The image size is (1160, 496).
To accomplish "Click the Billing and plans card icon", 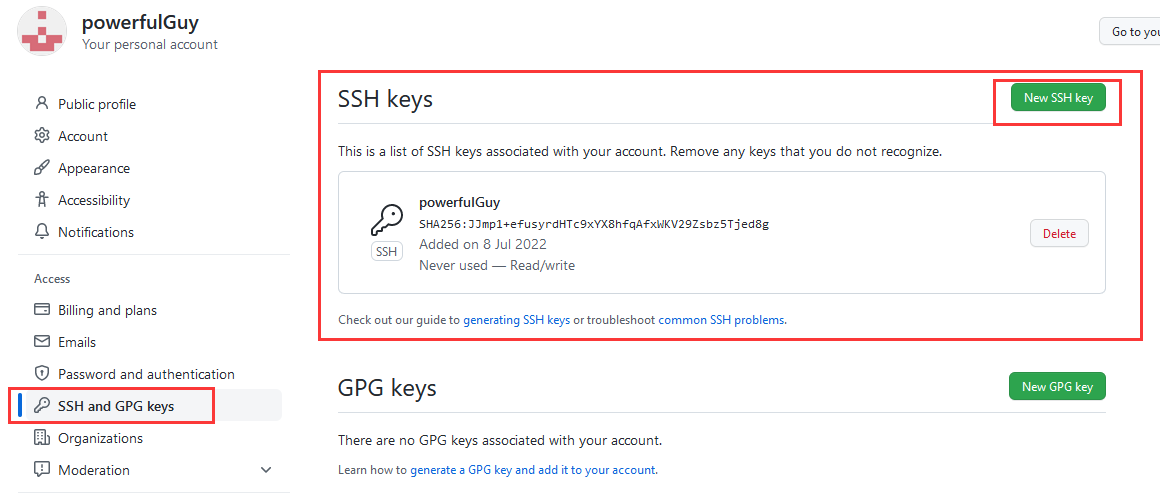I will (x=42, y=310).
